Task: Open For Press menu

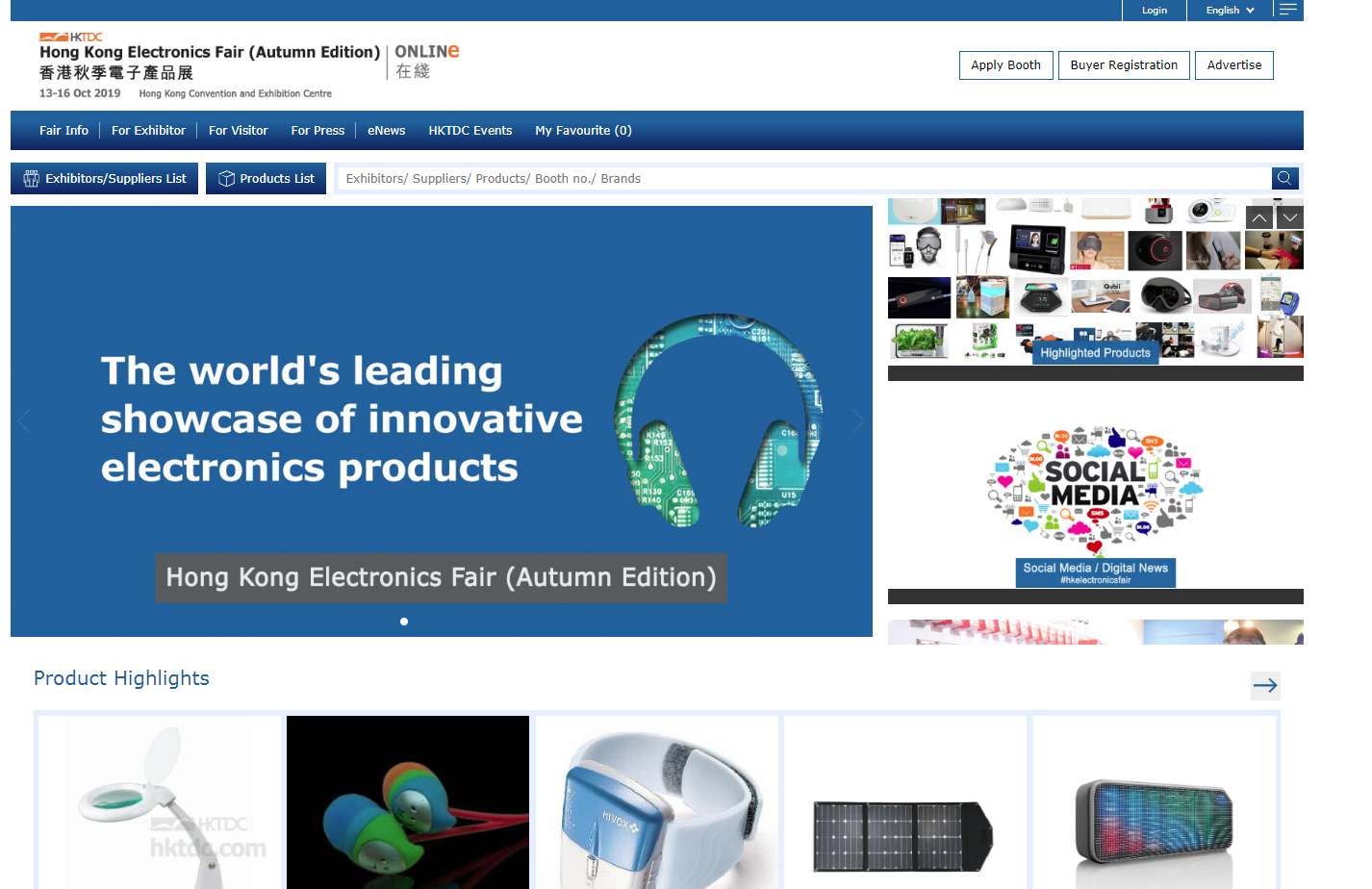Action: click(318, 131)
